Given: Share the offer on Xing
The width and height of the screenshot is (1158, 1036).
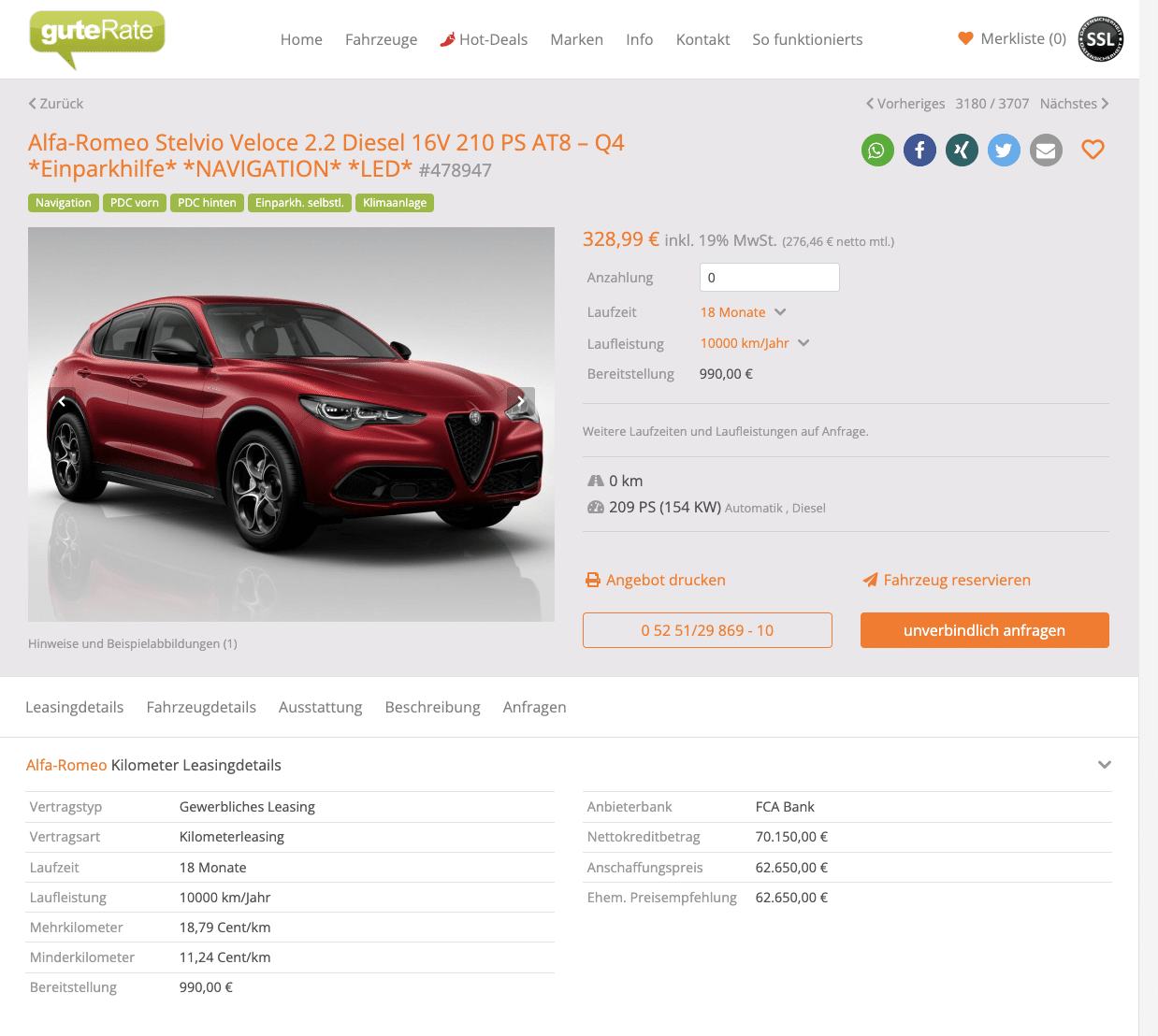Looking at the screenshot, I should coord(962,151).
